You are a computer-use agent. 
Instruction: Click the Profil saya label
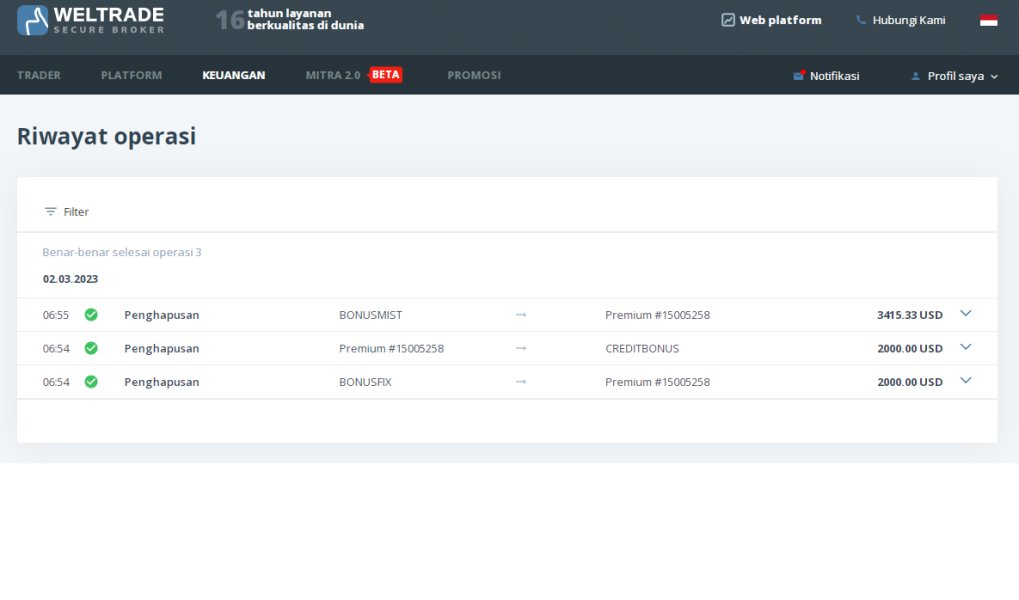click(x=955, y=76)
